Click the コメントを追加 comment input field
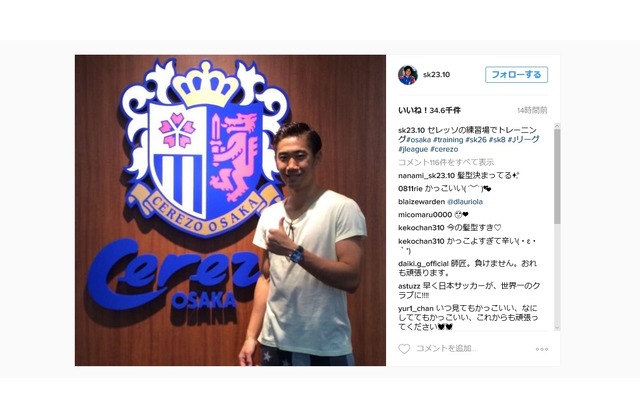The height and width of the screenshot is (400, 640). pos(446,349)
